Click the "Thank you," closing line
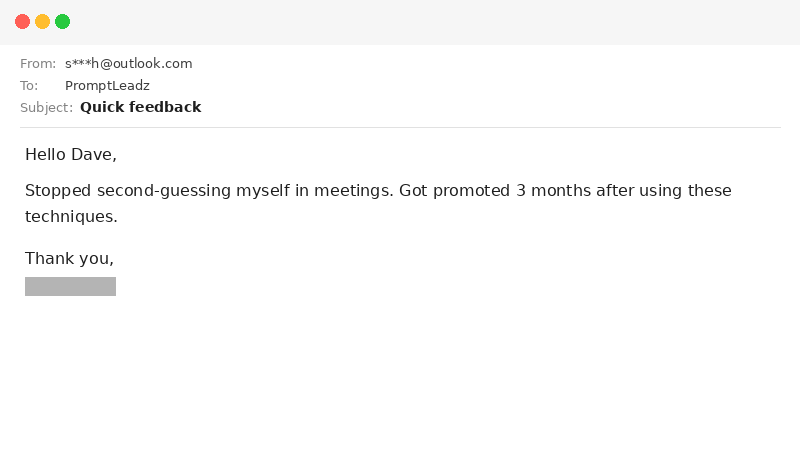The width and height of the screenshot is (800, 450). pos(69,259)
